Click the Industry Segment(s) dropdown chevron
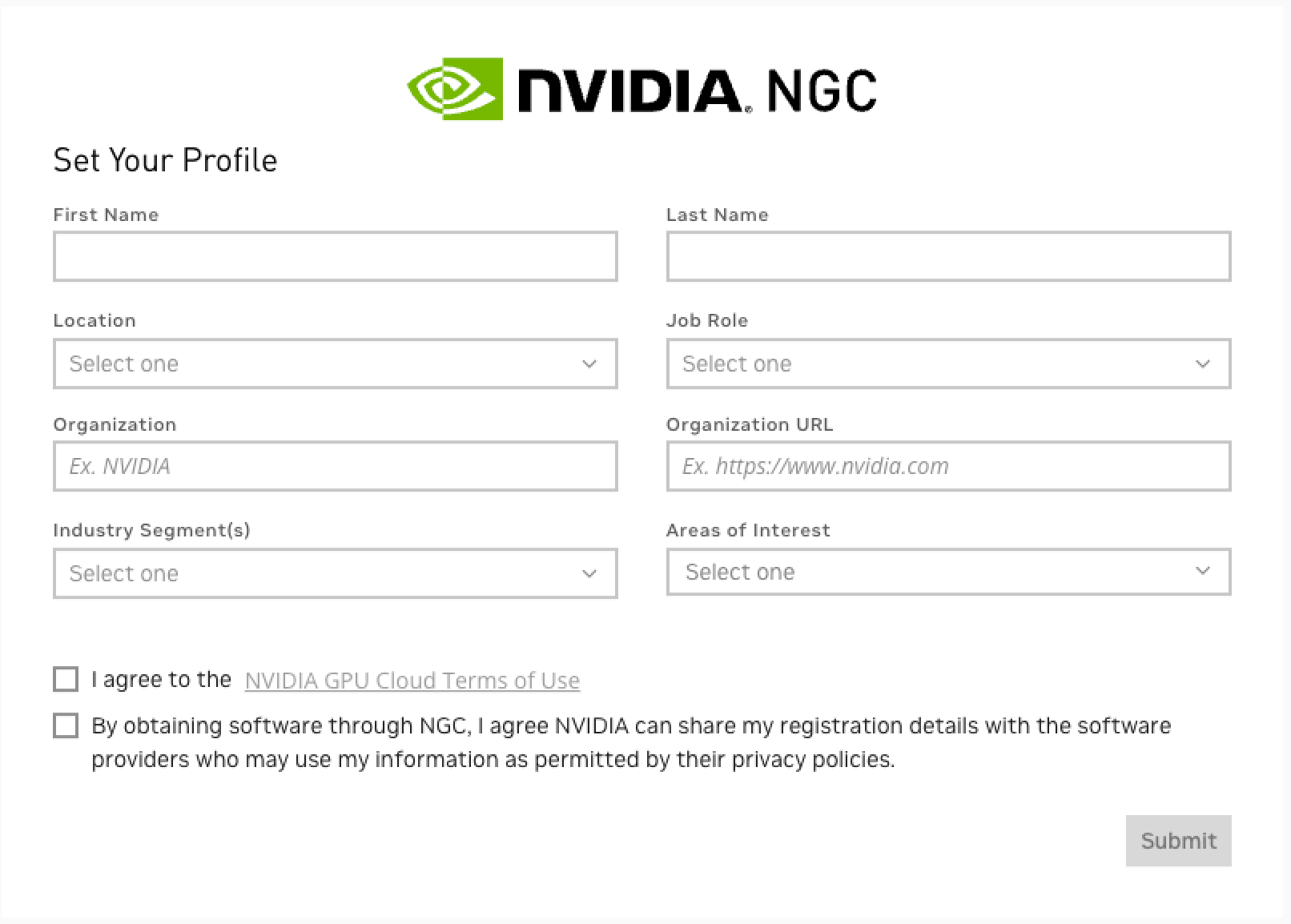Image resolution: width=1291 pixels, height=924 pixels. click(x=589, y=573)
